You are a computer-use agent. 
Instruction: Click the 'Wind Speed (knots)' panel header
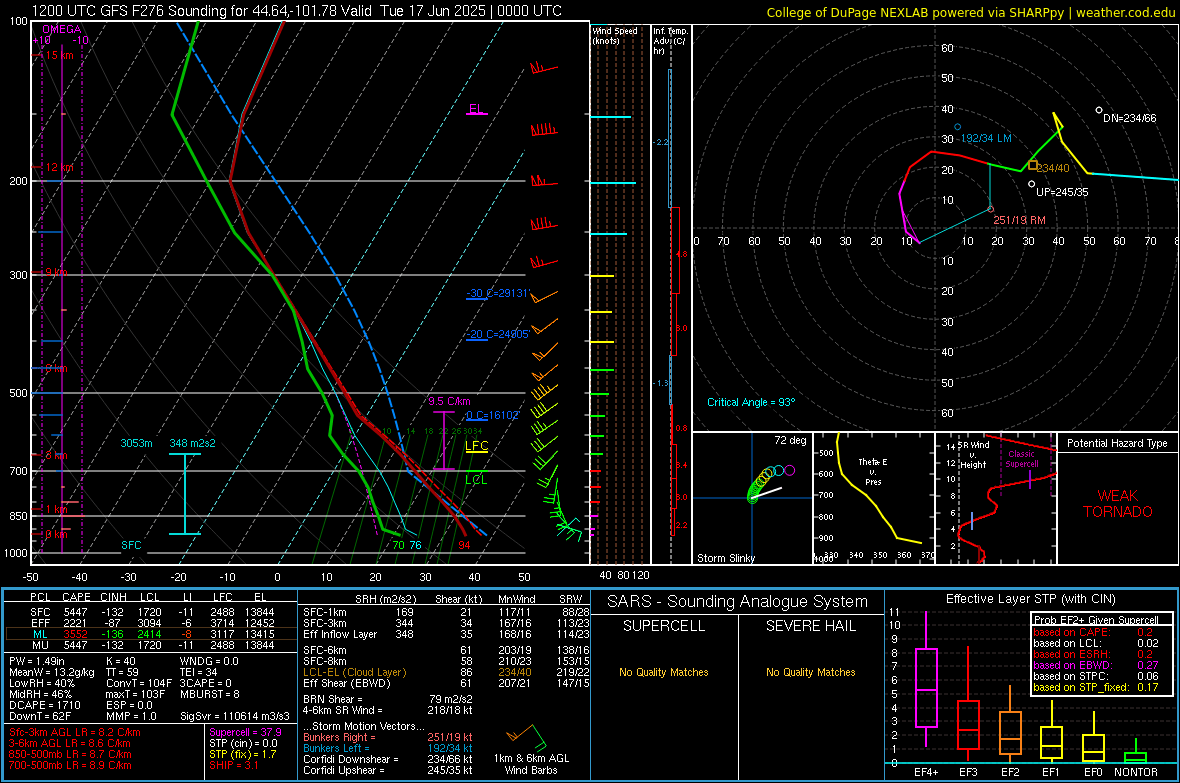tap(615, 35)
